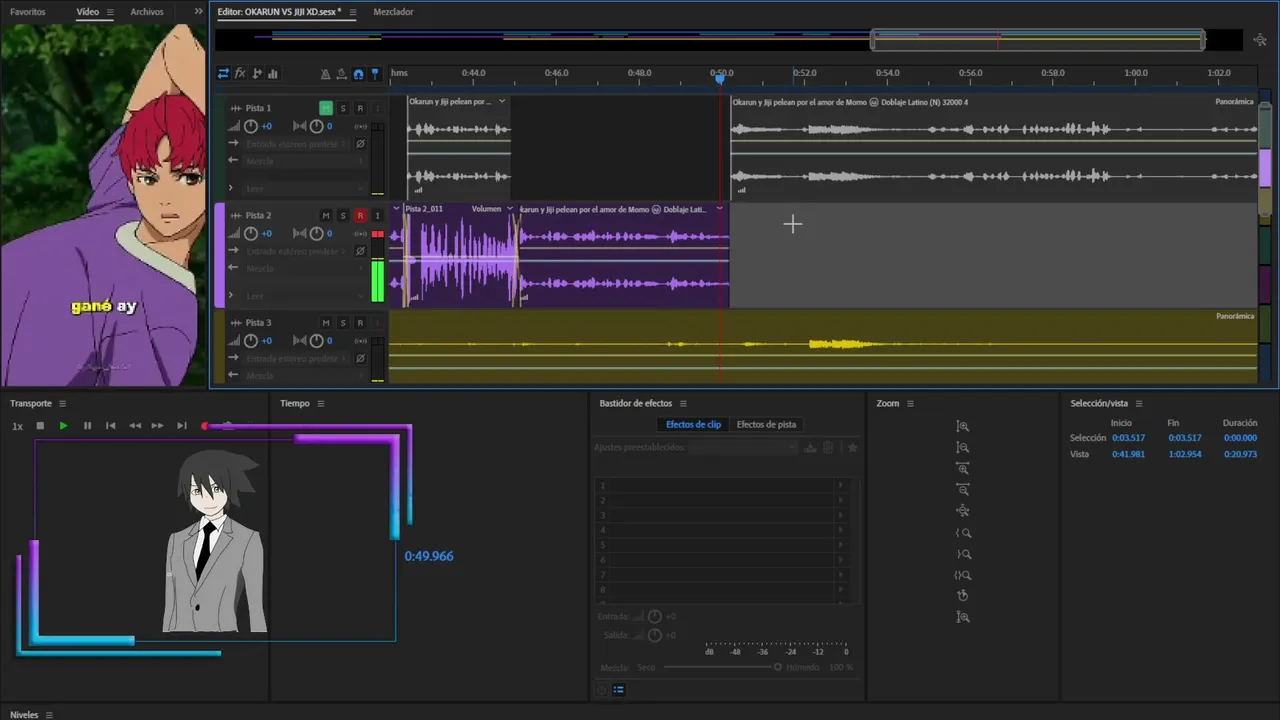Toggle phase invert on Pista 1
Image resolution: width=1280 pixels, height=720 pixels.
360,144
